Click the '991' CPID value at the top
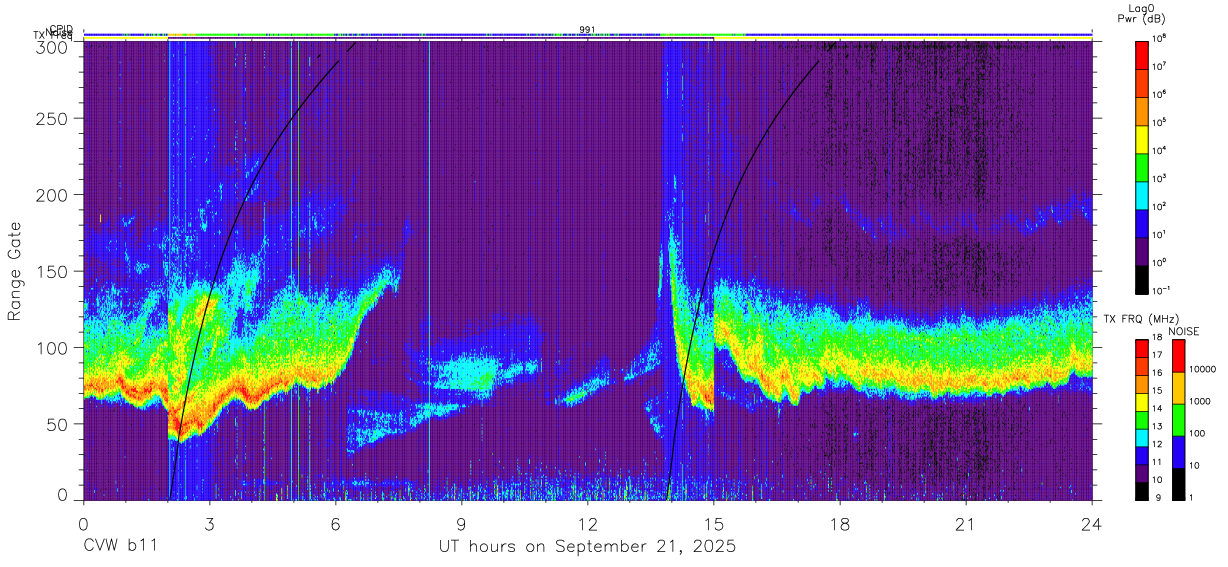The height and width of the screenshot is (567, 1228). pos(587,30)
